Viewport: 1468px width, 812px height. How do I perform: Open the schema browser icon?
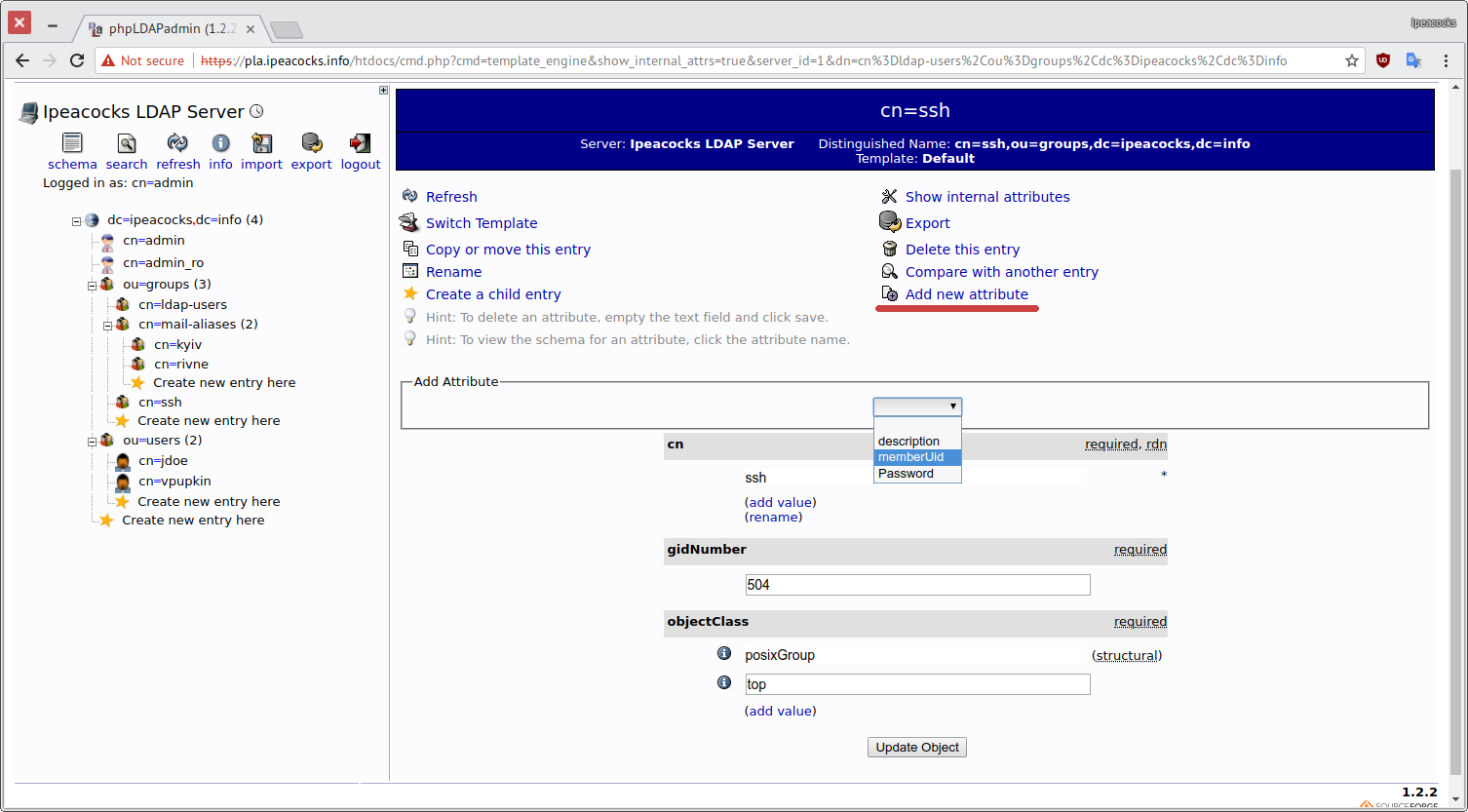tap(72, 144)
